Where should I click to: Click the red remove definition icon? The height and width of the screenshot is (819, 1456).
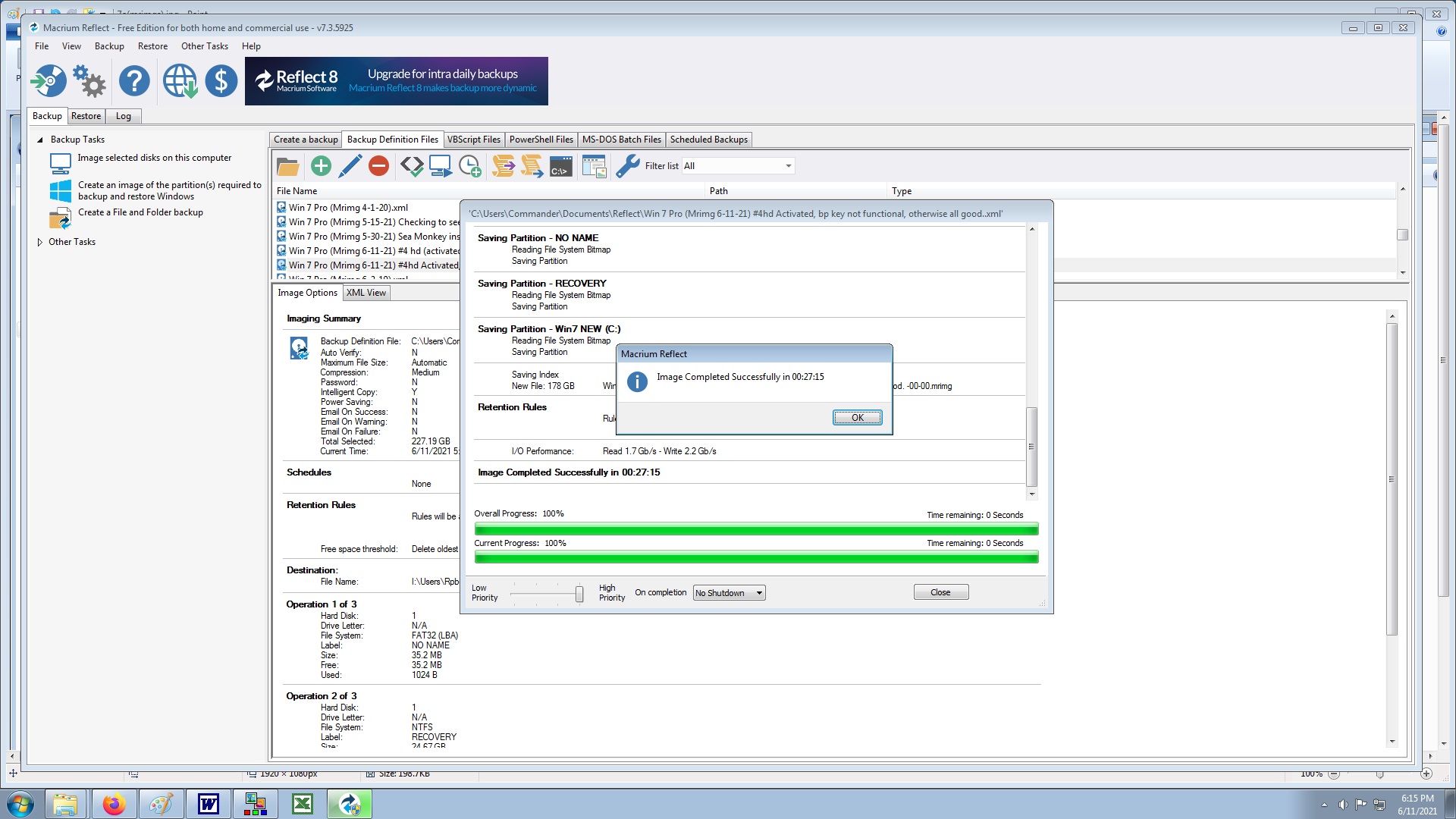coord(378,165)
